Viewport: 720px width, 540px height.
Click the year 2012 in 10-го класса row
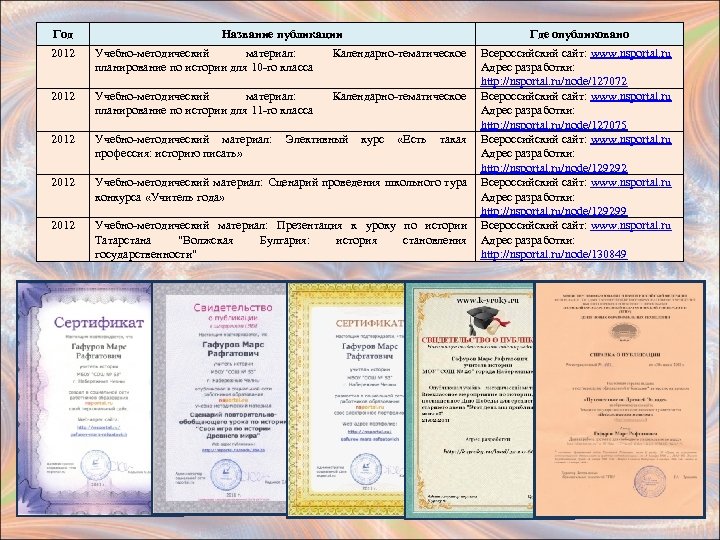pos(63,53)
